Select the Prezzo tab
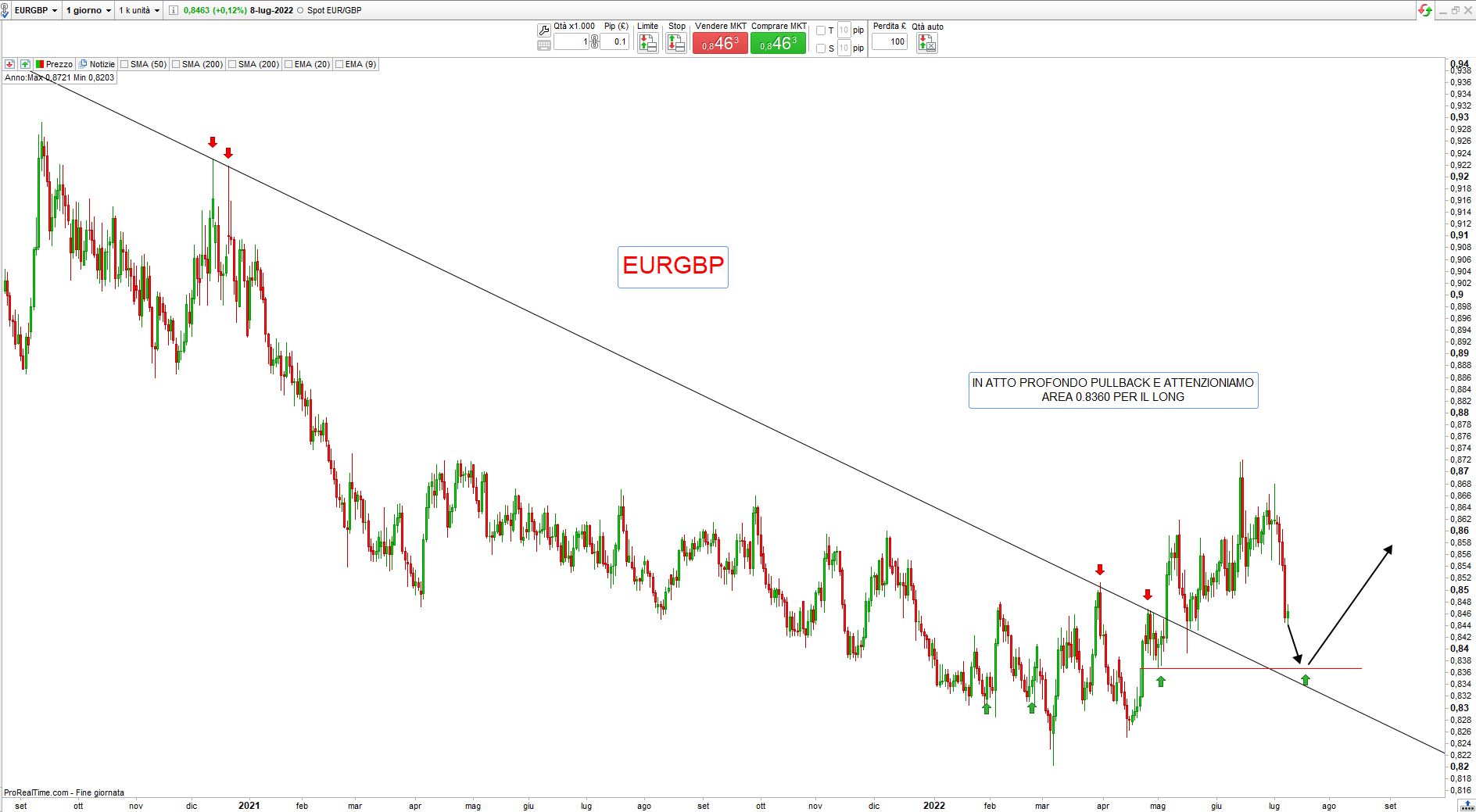1476x812 pixels. click(x=54, y=64)
